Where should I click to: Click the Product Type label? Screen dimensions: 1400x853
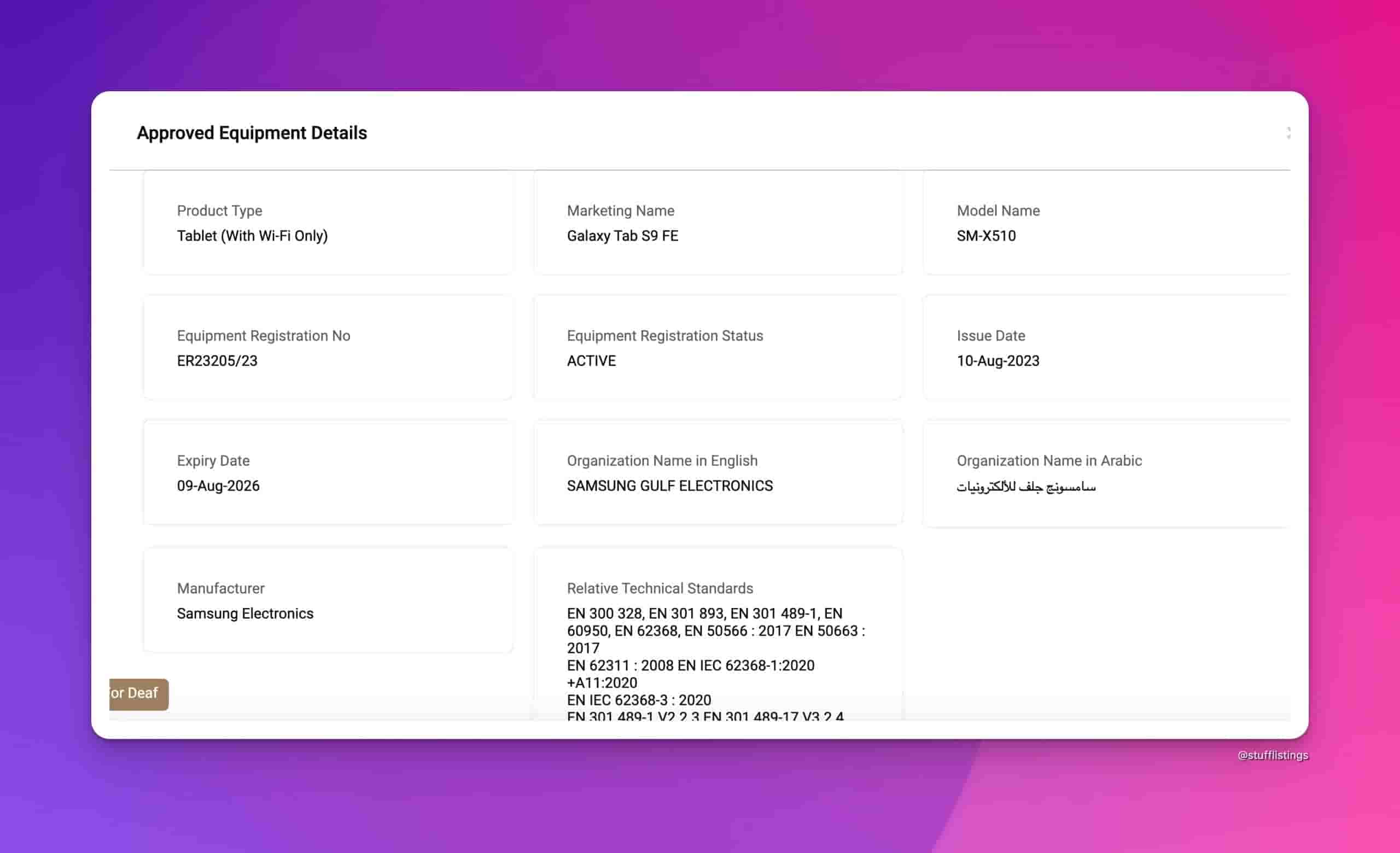(x=219, y=211)
